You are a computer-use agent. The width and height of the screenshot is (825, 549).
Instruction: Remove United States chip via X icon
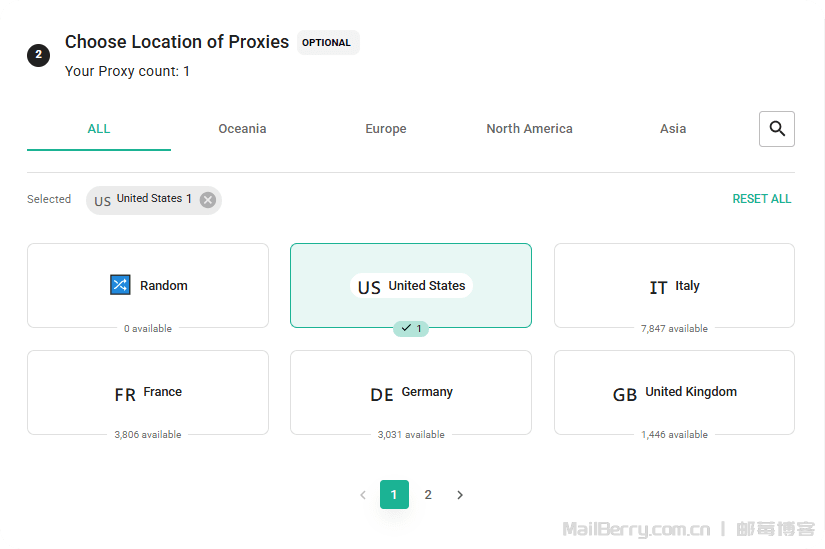[208, 200]
